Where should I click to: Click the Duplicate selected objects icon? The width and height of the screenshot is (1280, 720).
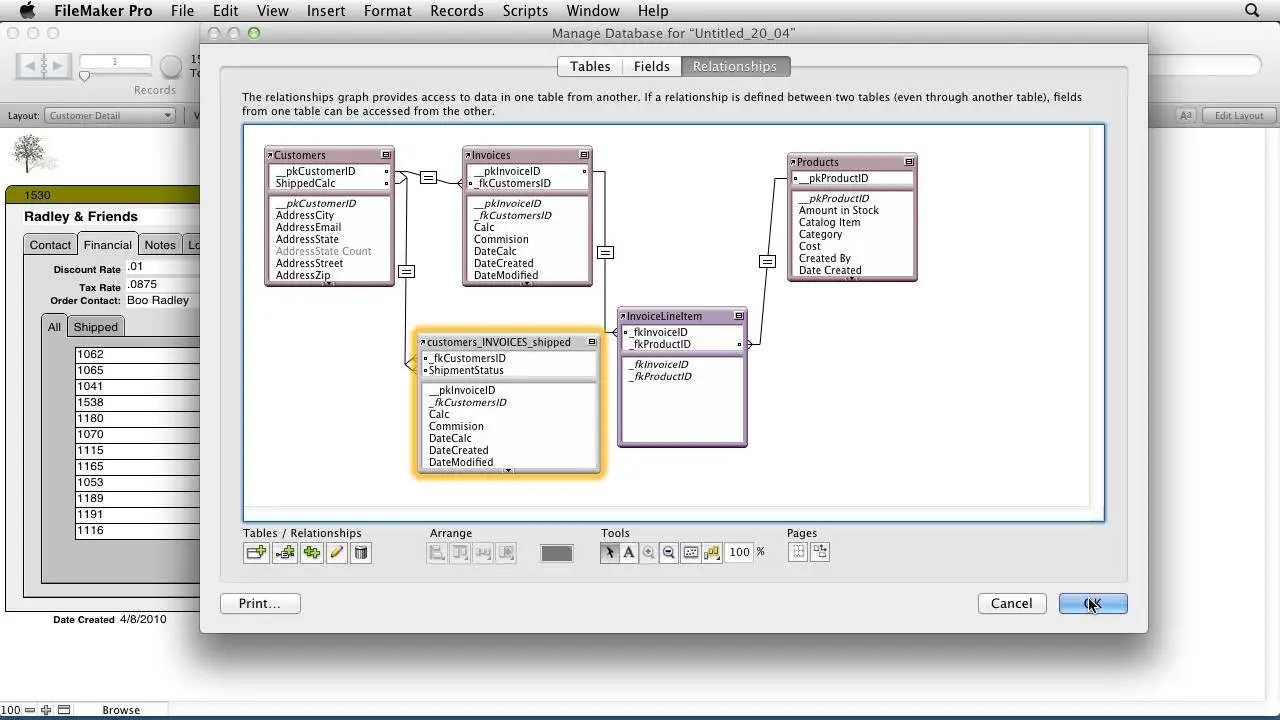(312, 552)
